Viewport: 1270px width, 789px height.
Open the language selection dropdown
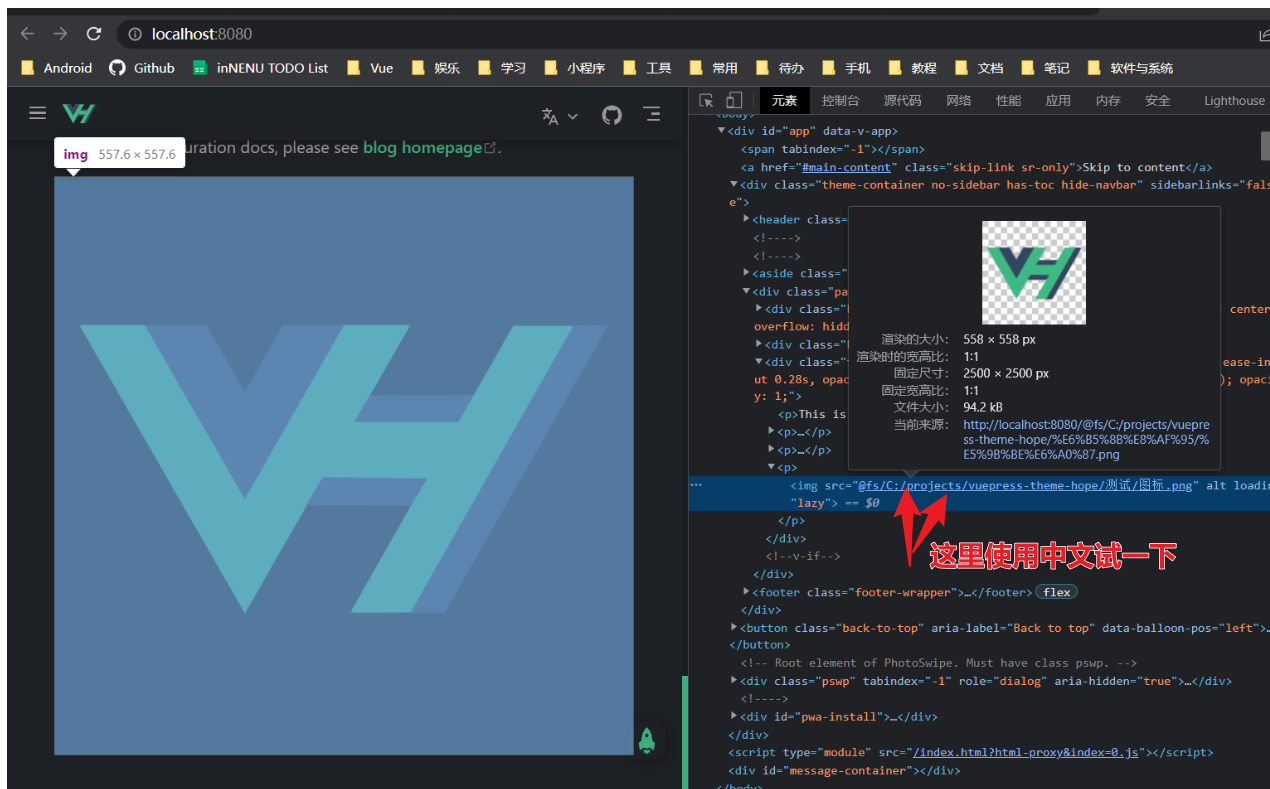560,116
